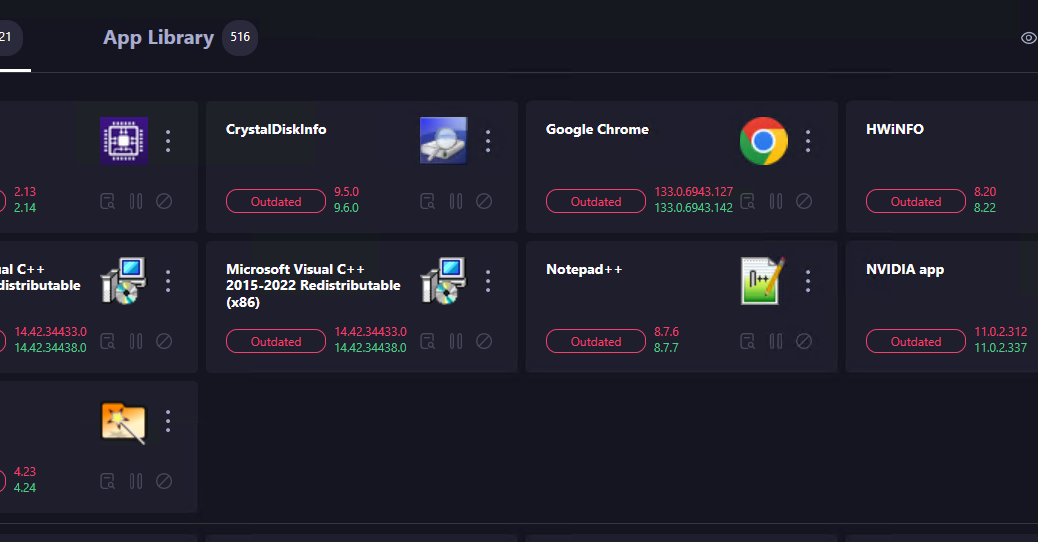Click the HWiNFO card title

tap(894, 129)
